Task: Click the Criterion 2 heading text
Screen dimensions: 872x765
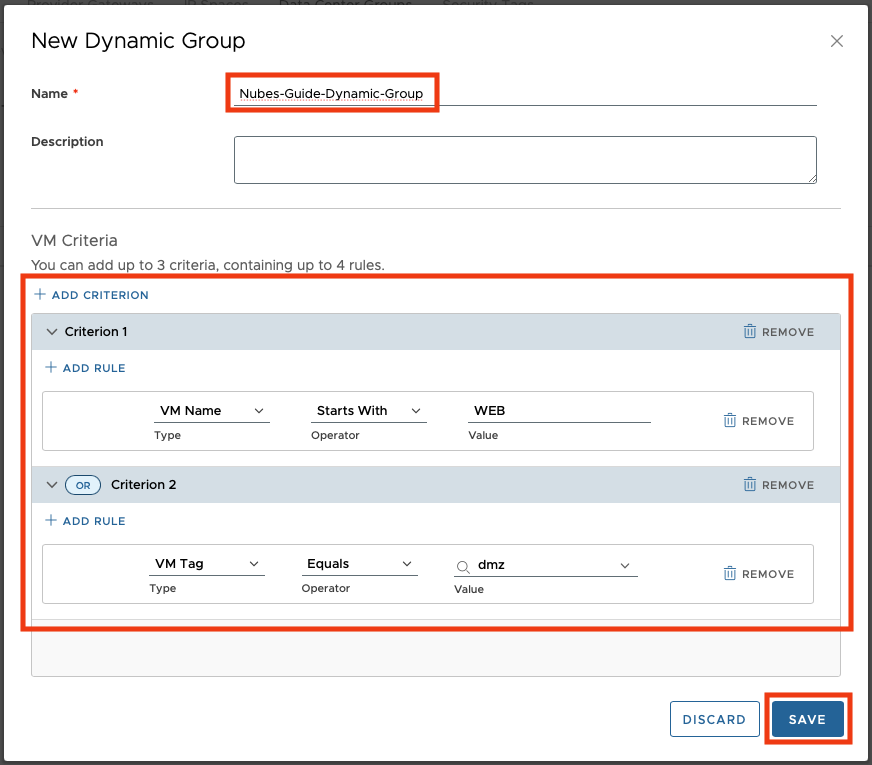Action: click(143, 485)
